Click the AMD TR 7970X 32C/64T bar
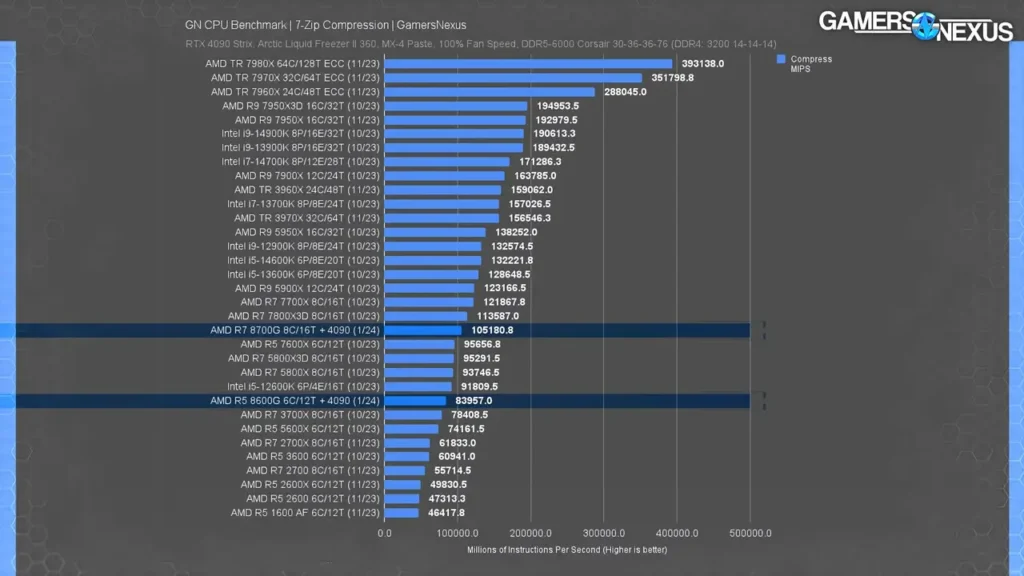 [x=513, y=78]
